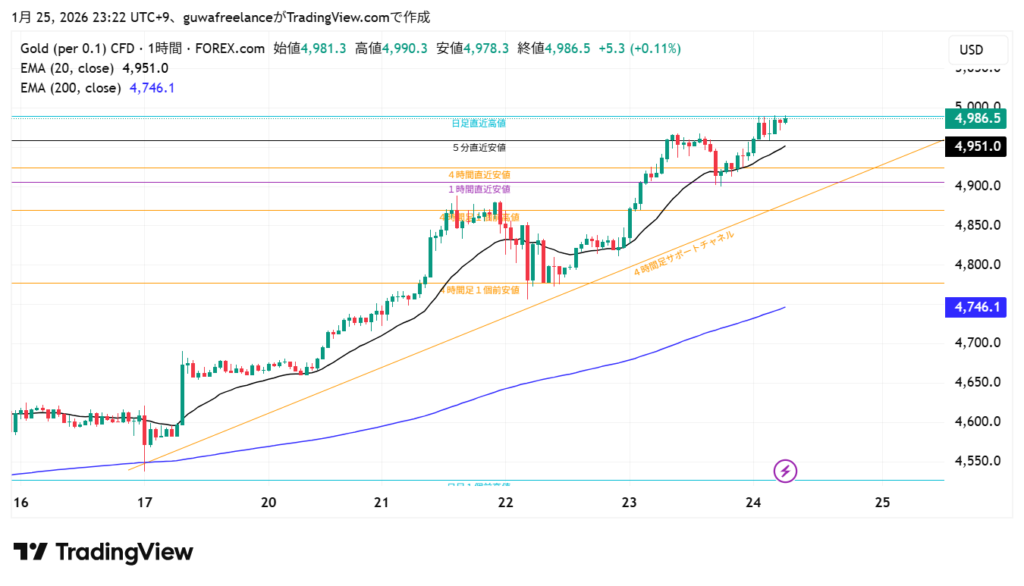
Task: Click date 17 on the time axis
Action: [145, 502]
